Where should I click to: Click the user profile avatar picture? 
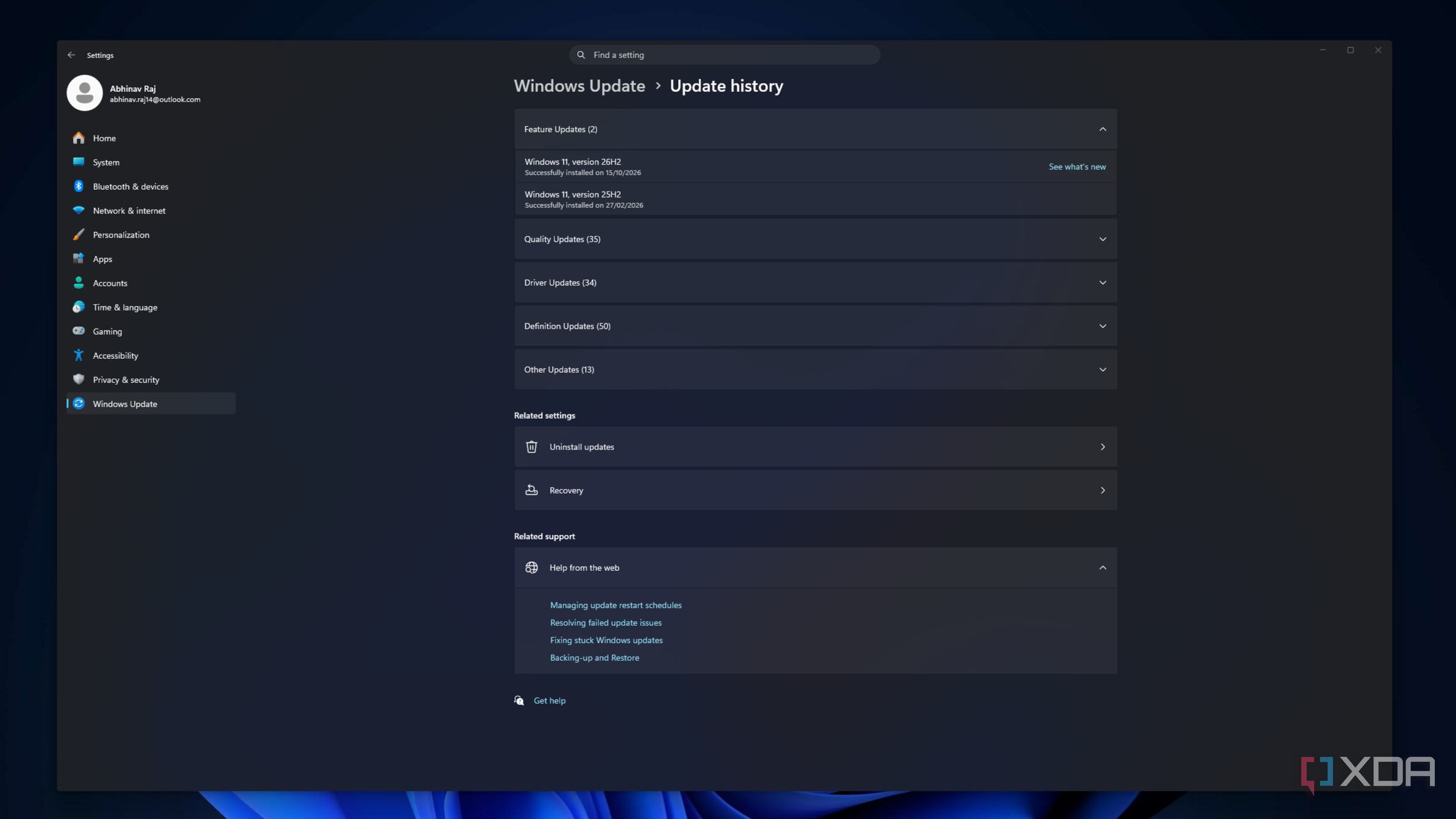pyautogui.click(x=85, y=93)
